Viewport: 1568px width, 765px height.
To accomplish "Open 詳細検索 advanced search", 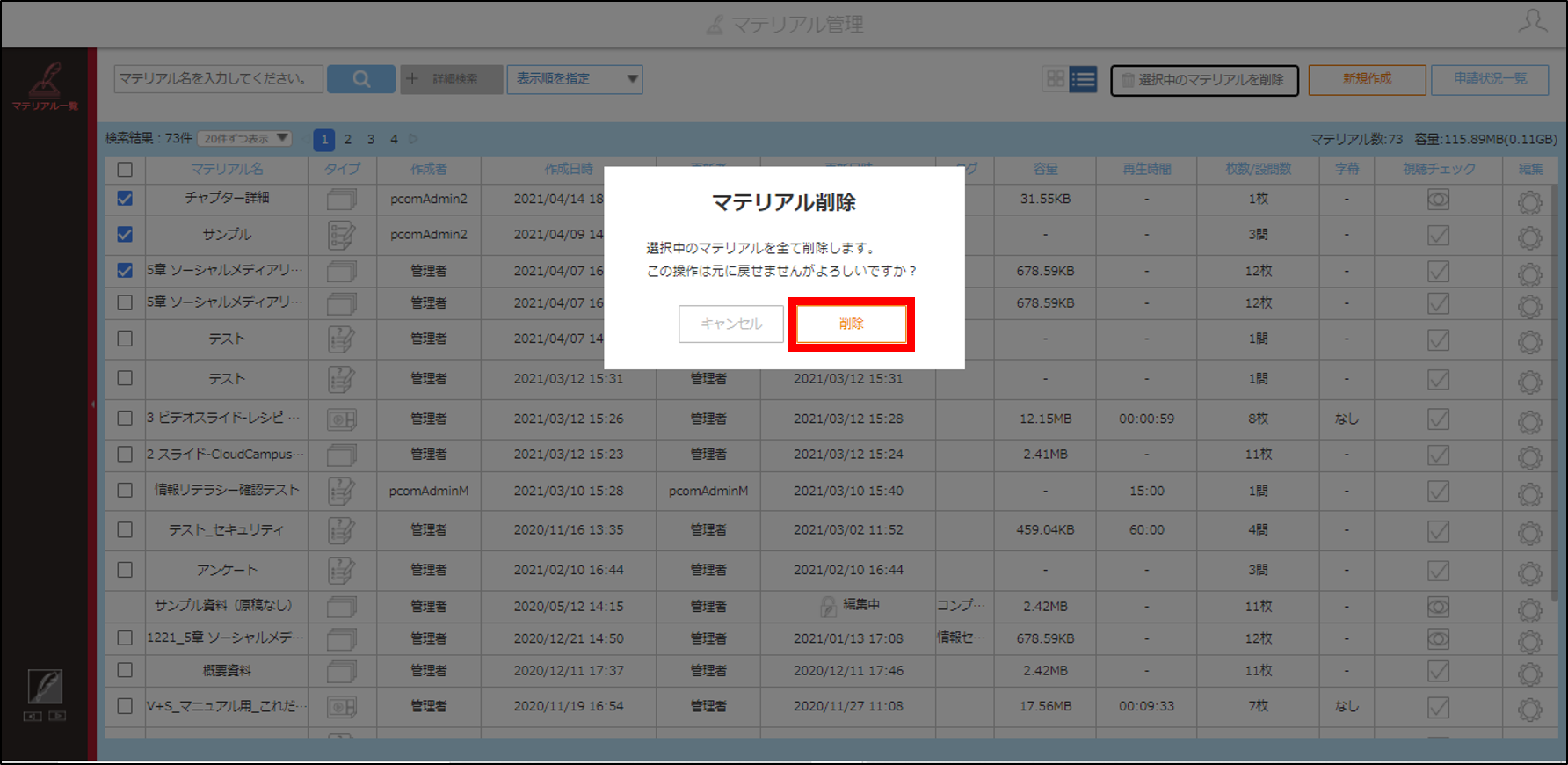I will (452, 79).
